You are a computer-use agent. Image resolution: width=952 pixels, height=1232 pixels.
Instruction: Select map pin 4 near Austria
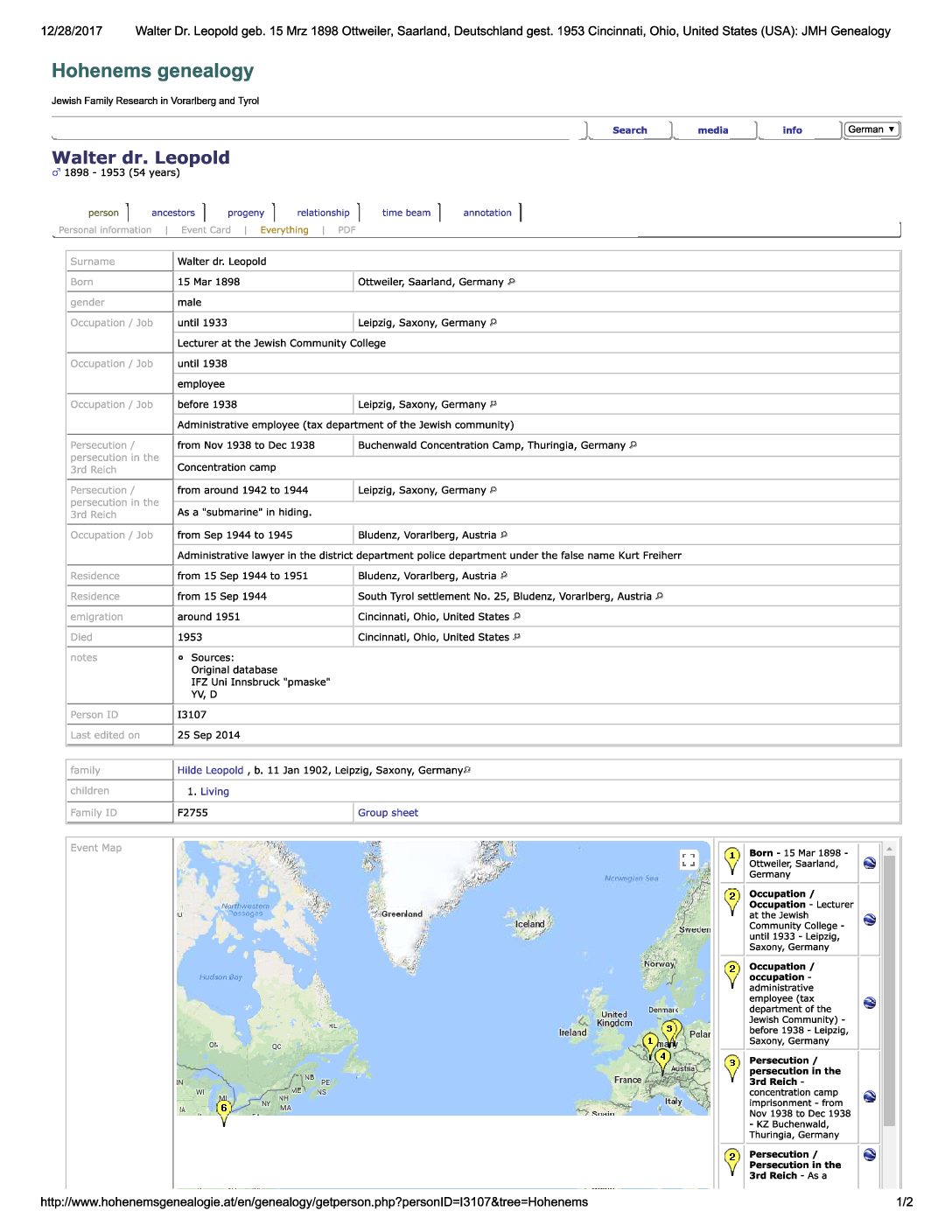click(x=663, y=1059)
